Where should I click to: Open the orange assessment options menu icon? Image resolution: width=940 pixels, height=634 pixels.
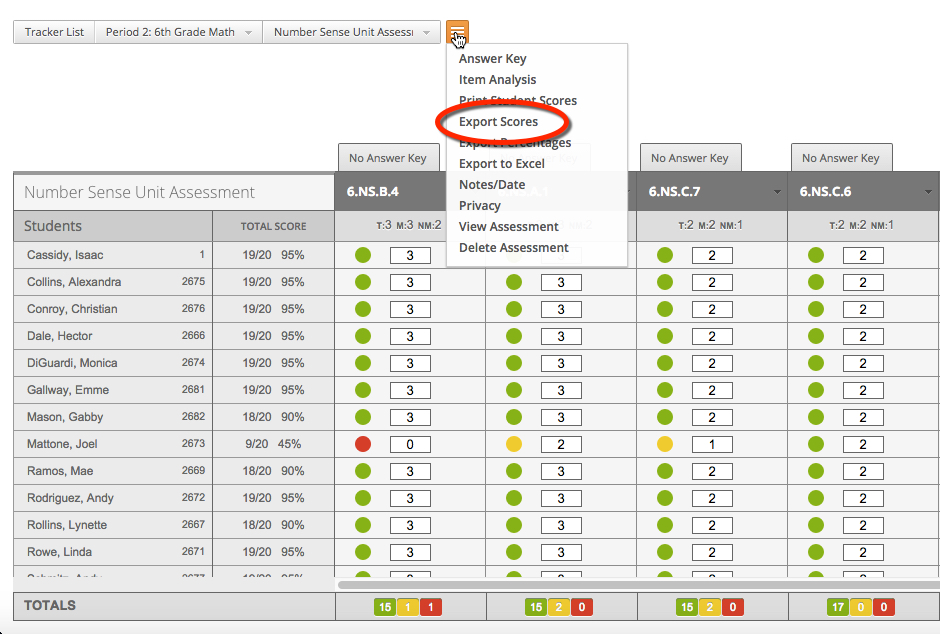click(457, 31)
